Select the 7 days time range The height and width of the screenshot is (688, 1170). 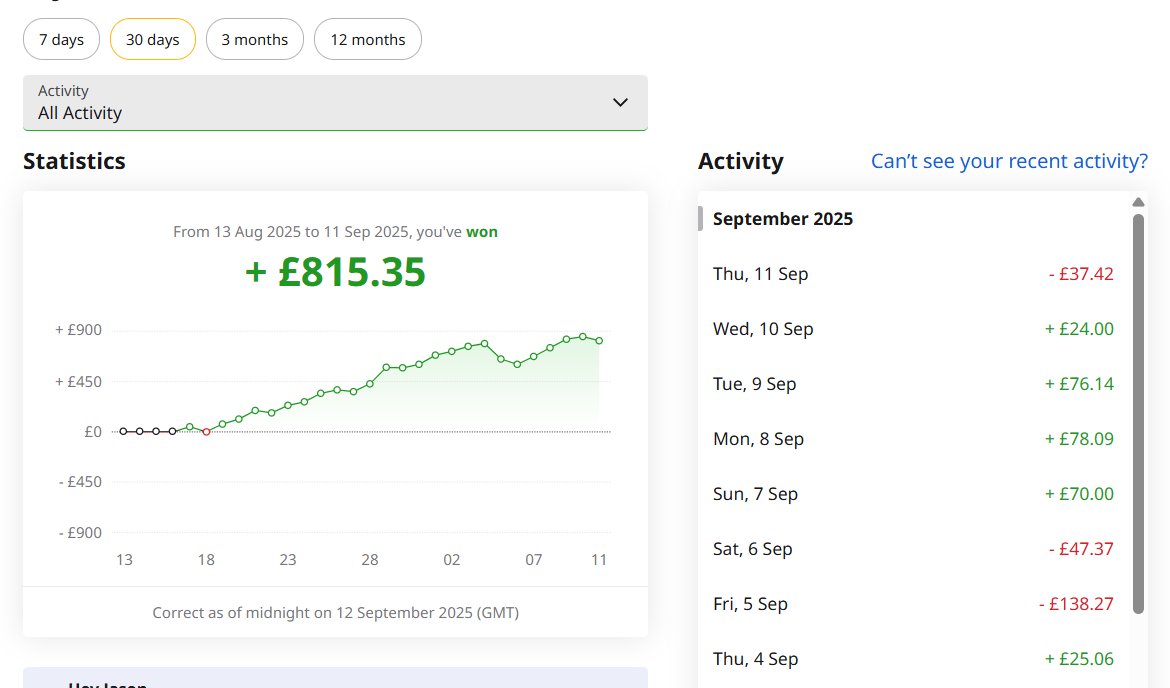coord(61,40)
